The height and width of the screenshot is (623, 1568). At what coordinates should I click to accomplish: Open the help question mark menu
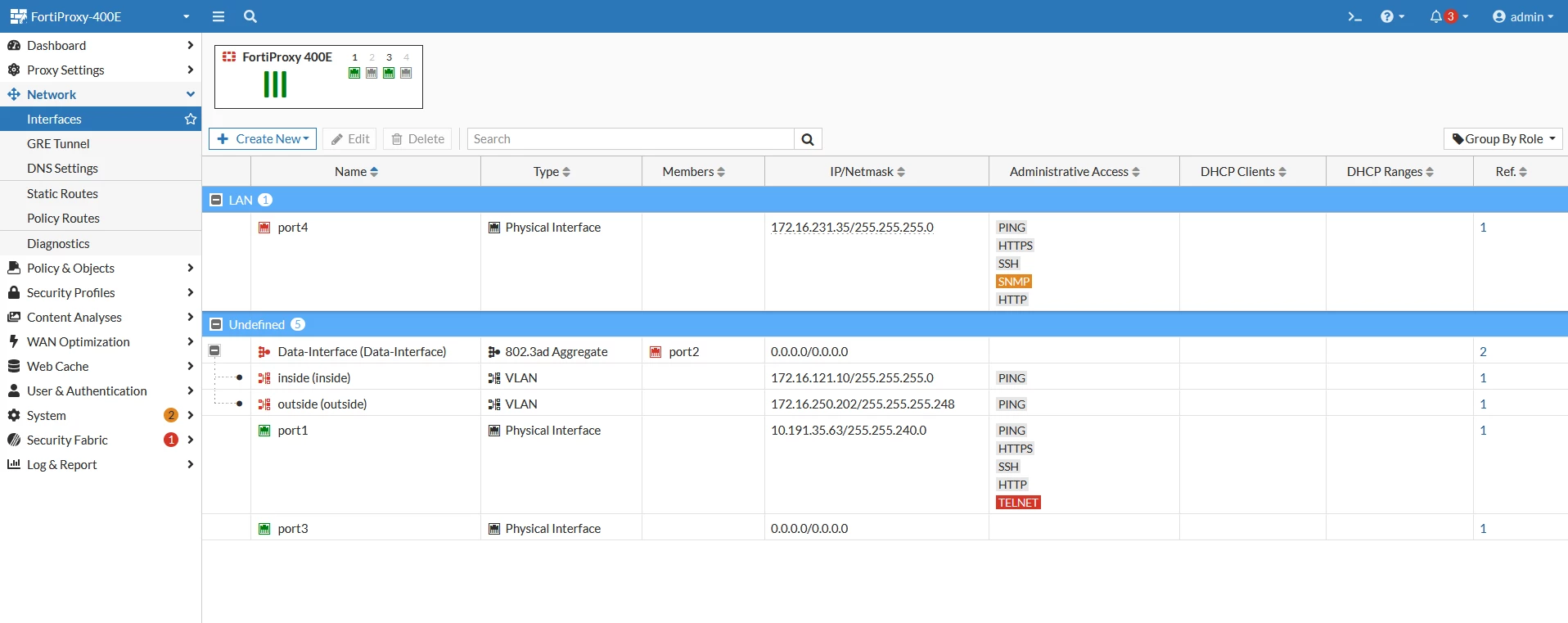[1392, 16]
